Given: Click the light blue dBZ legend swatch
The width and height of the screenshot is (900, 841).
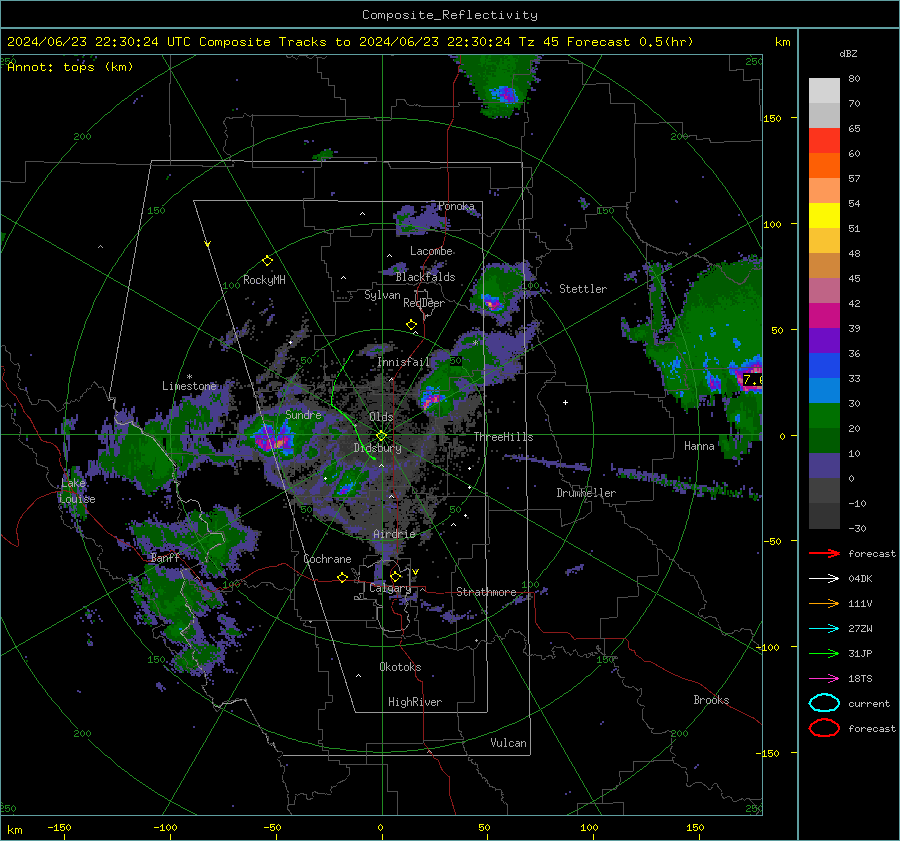Looking at the screenshot, I should [x=824, y=391].
